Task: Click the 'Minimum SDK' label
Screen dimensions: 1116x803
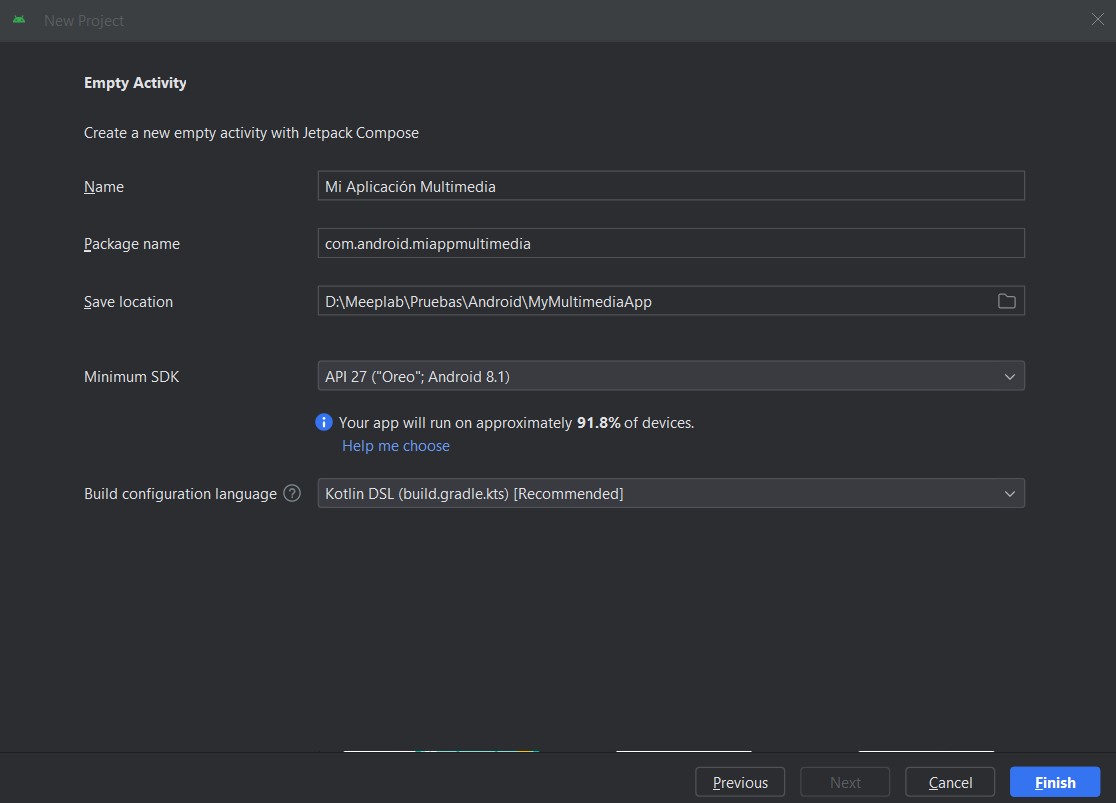Action: click(x=131, y=377)
